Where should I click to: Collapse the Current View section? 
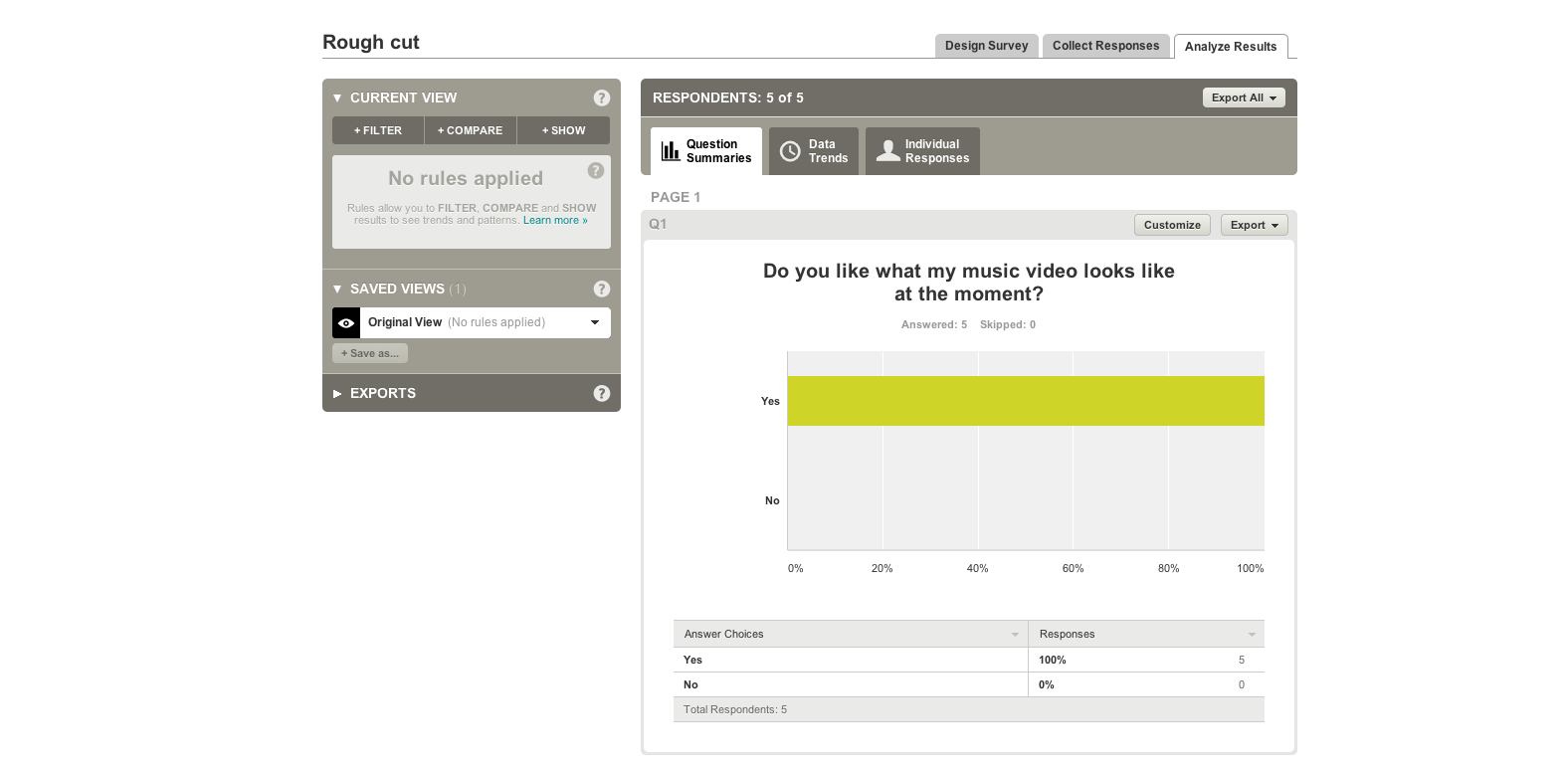click(x=337, y=97)
